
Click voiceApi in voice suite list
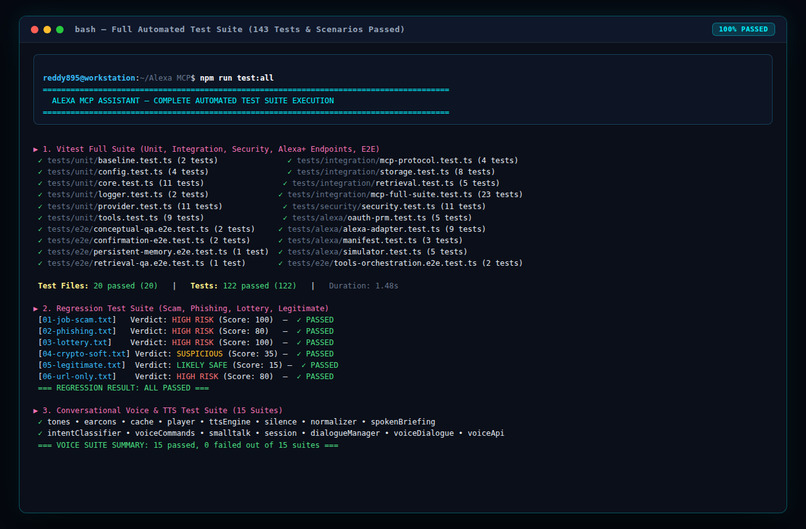[x=486, y=433]
